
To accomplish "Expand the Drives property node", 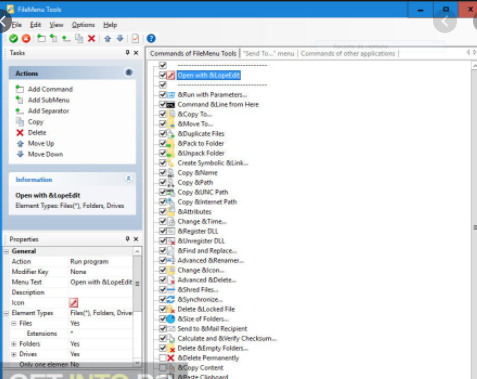I will [14, 354].
